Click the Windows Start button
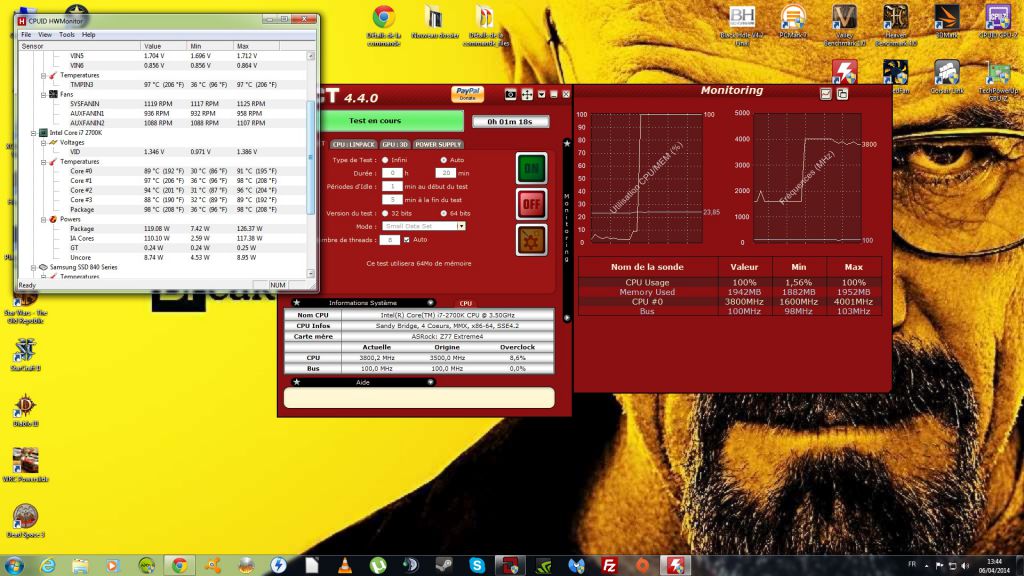 point(14,566)
